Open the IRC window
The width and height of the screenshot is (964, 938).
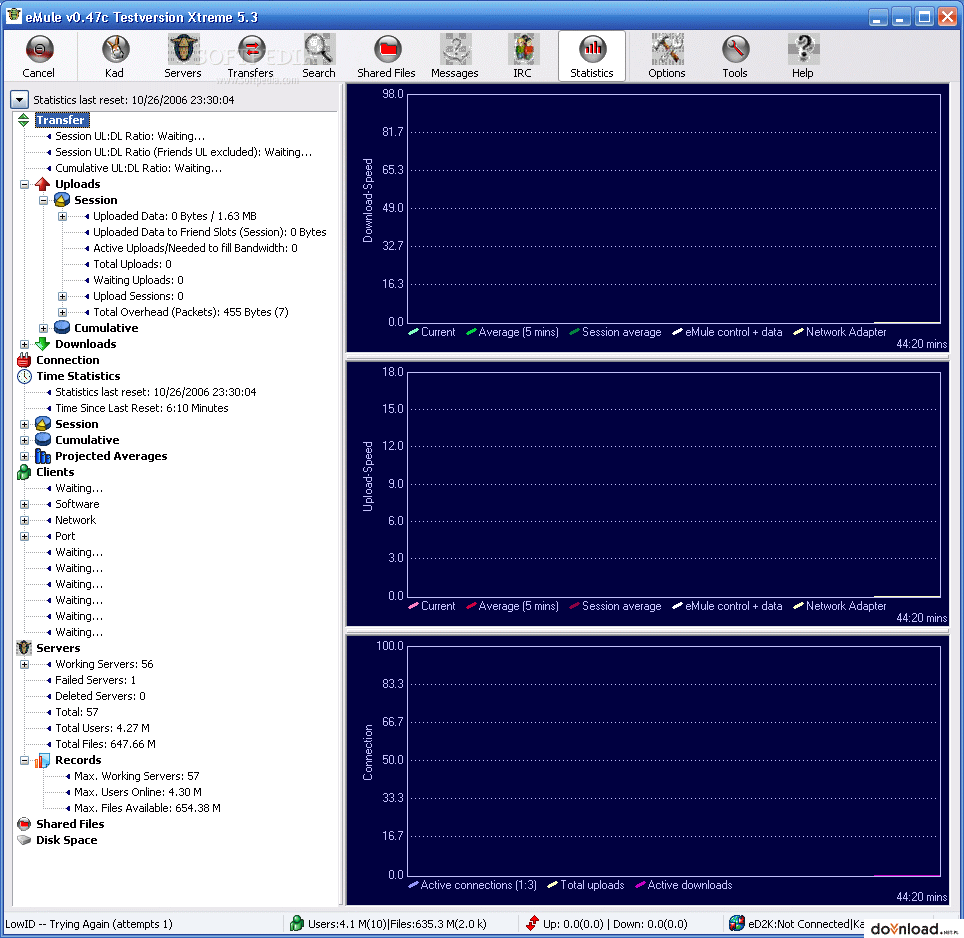tap(523, 57)
